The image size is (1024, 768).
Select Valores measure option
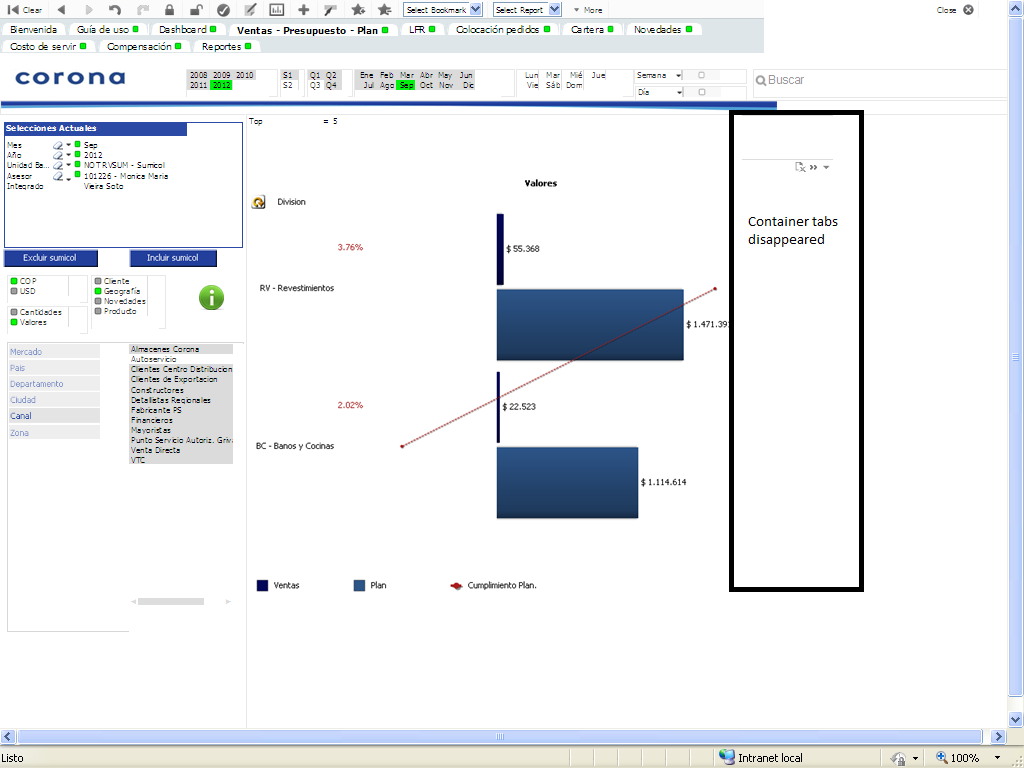pyautogui.click(x=29, y=322)
